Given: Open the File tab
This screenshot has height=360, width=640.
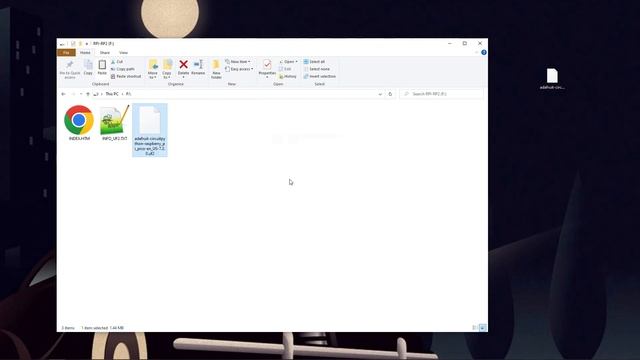Looking at the screenshot, I should pos(66,53).
